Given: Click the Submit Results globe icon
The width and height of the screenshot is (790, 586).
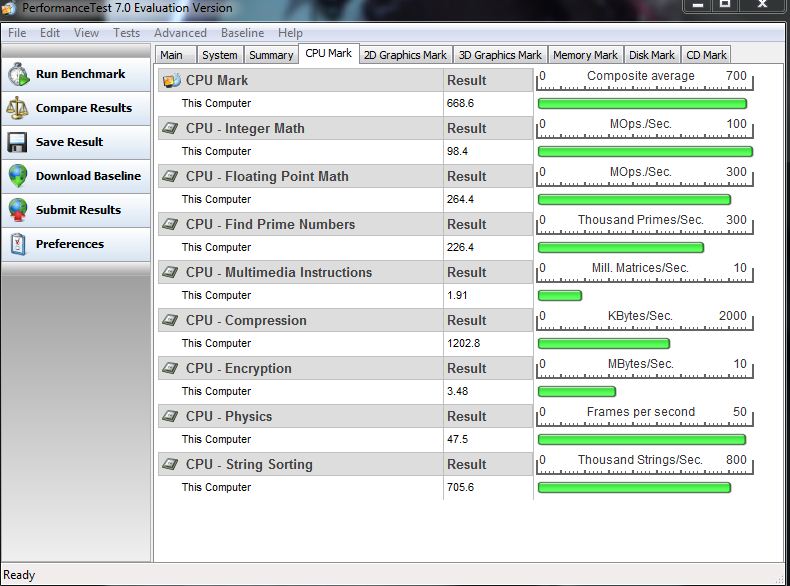Looking at the screenshot, I should [18, 210].
